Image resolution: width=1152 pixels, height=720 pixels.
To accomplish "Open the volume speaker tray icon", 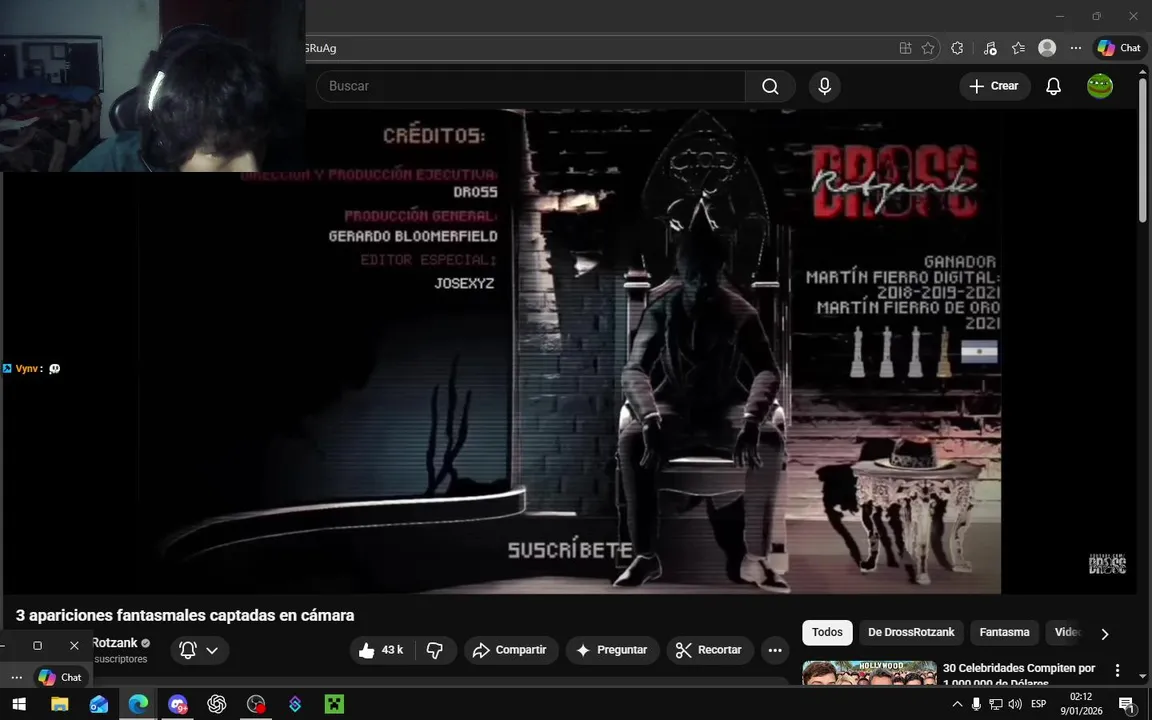I will [1015, 704].
